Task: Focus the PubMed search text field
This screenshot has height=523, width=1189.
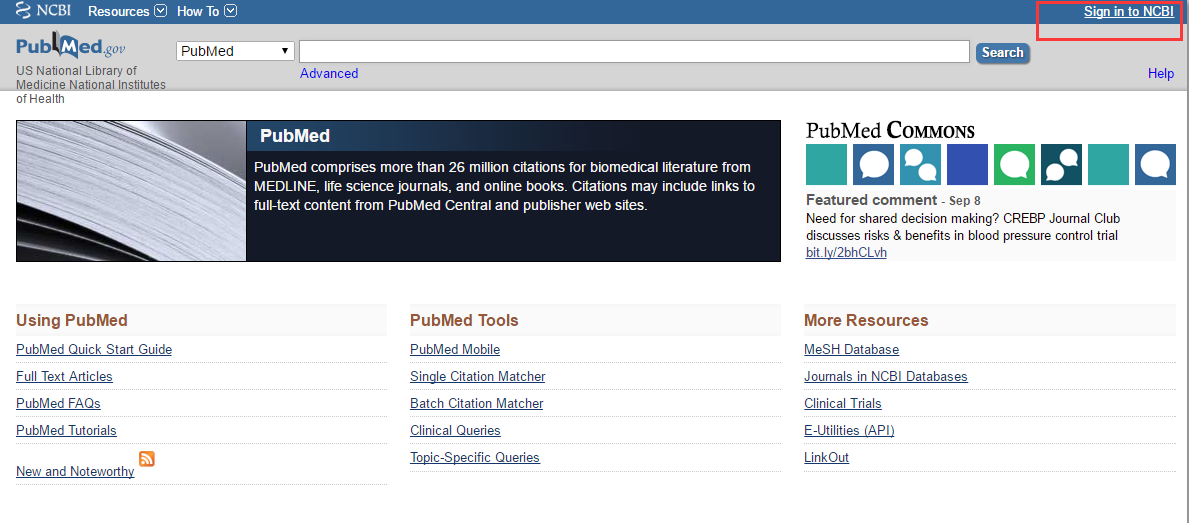Action: (x=634, y=52)
